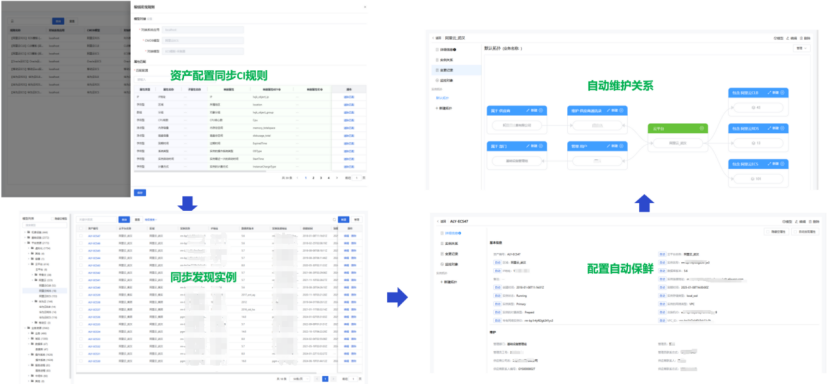The height and width of the screenshot is (384, 829).
Task: Select the highlighted 阿里云RDS item in the model tree
Action: click(x=45, y=290)
